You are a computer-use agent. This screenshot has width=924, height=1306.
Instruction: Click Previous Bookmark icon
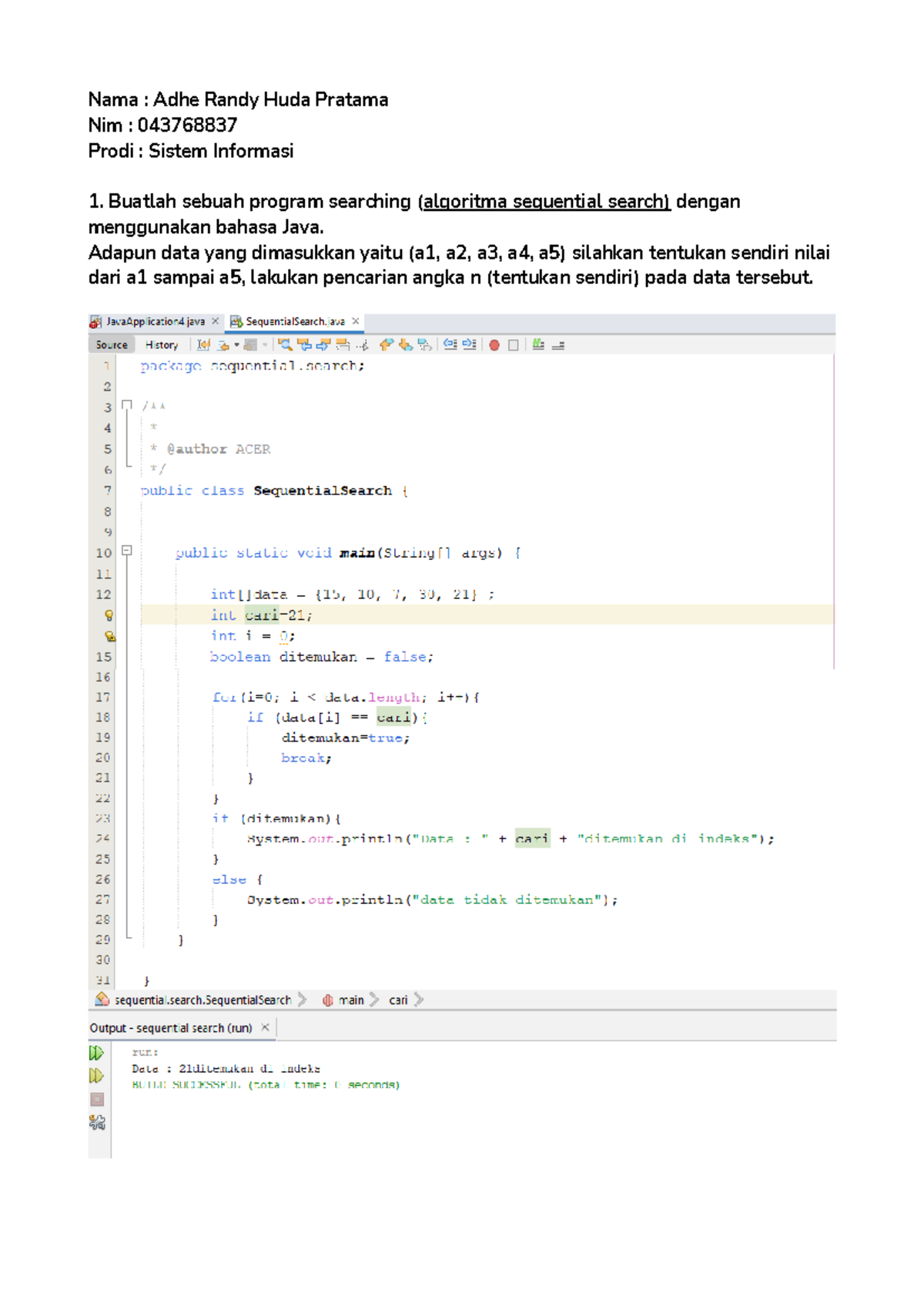[x=387, y=345]
